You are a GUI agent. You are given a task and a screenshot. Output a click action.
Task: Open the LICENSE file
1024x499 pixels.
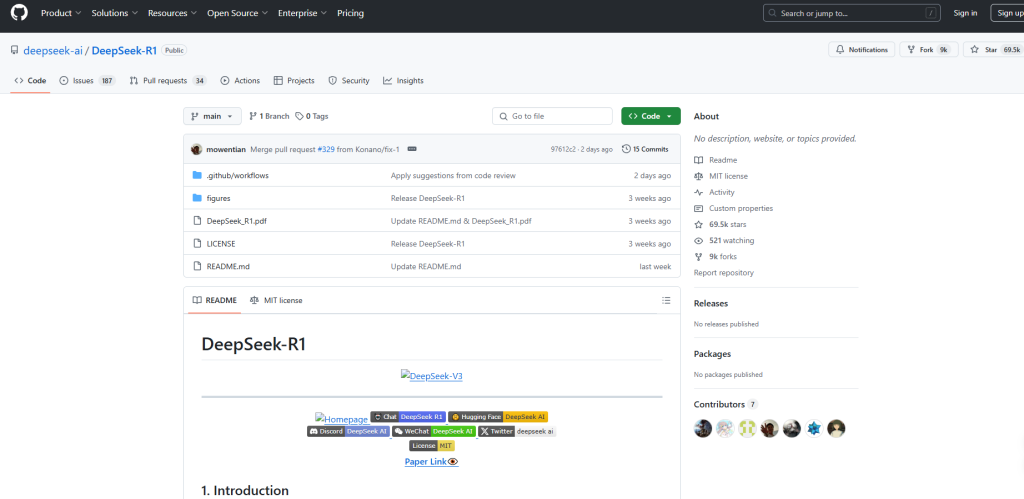pyautogui.click(x=221, y=244)
